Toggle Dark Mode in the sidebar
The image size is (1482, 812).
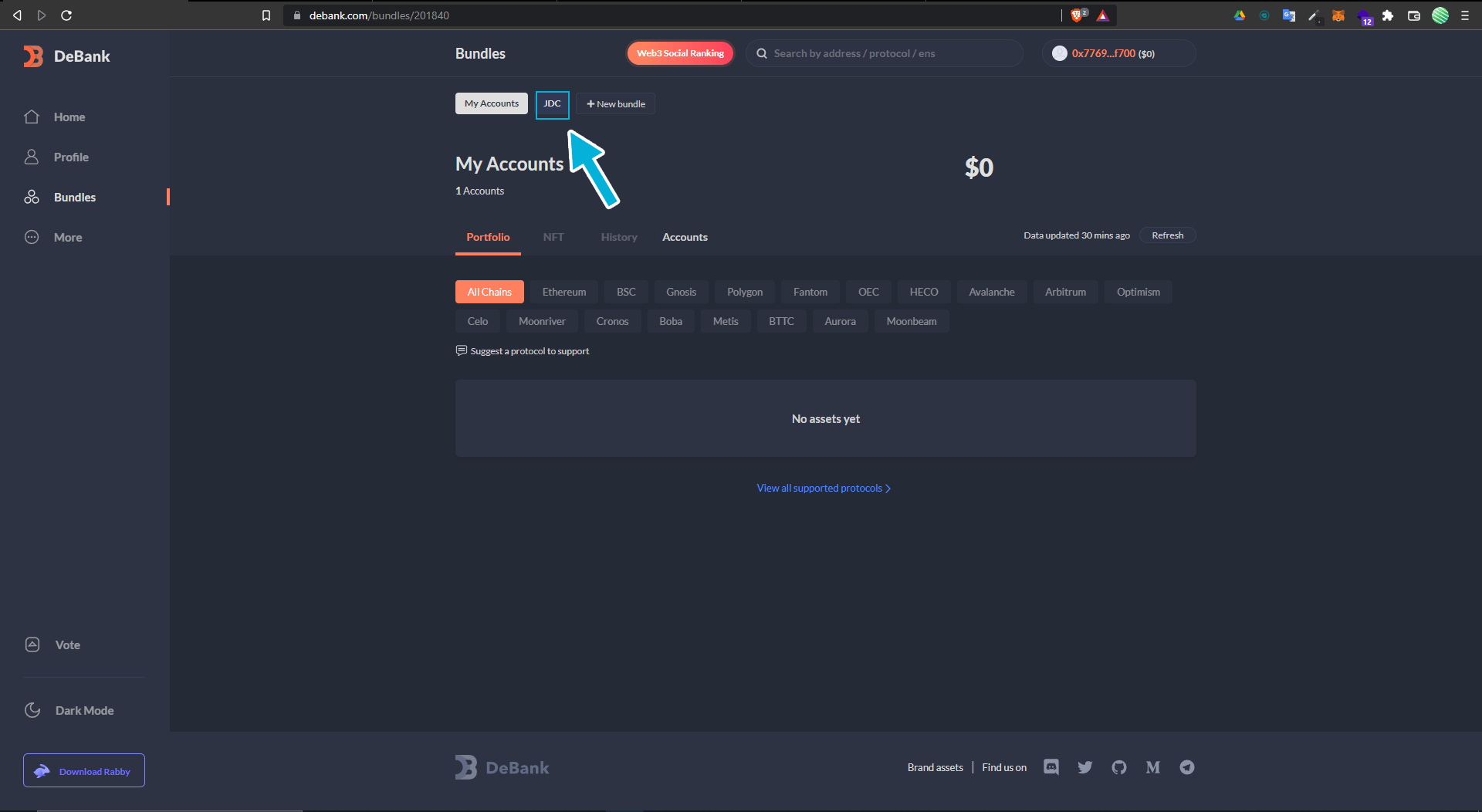(x=83, y=710)
